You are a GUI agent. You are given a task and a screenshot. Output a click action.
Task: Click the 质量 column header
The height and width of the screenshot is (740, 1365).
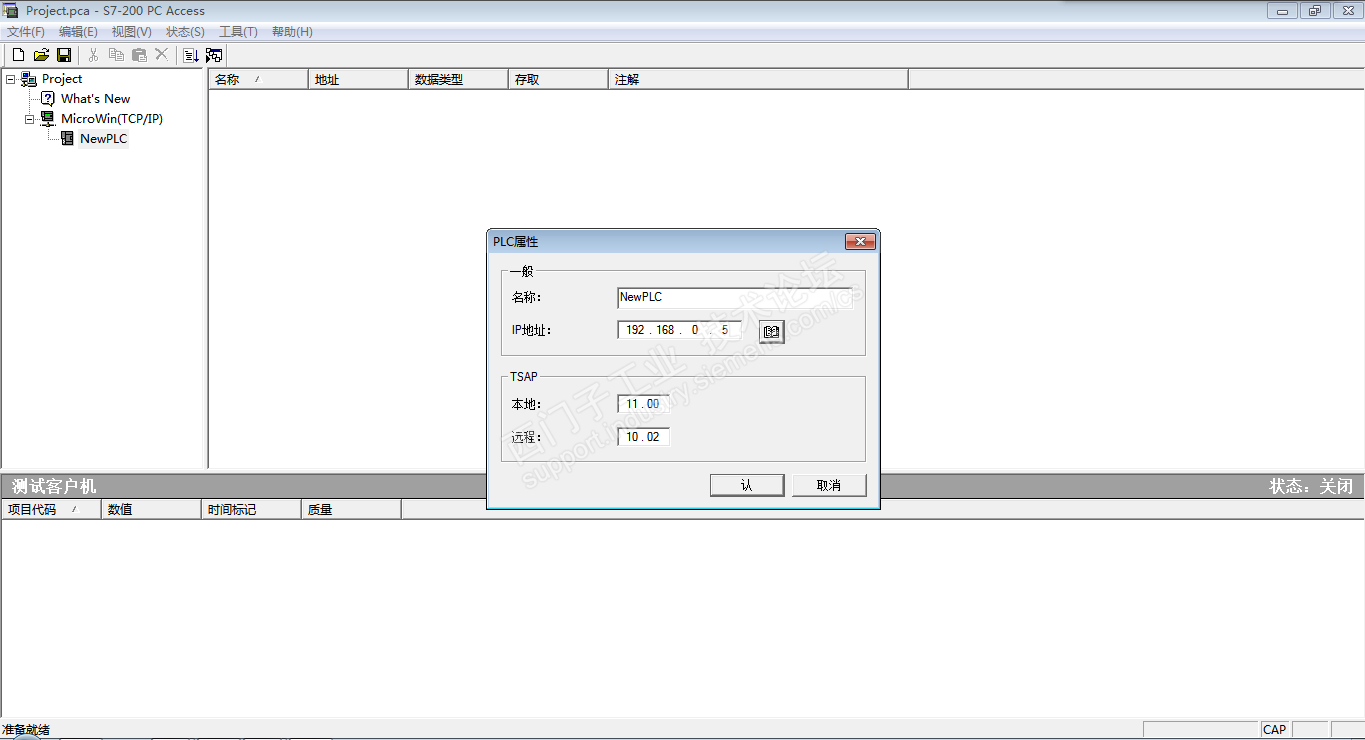point(351,510)
